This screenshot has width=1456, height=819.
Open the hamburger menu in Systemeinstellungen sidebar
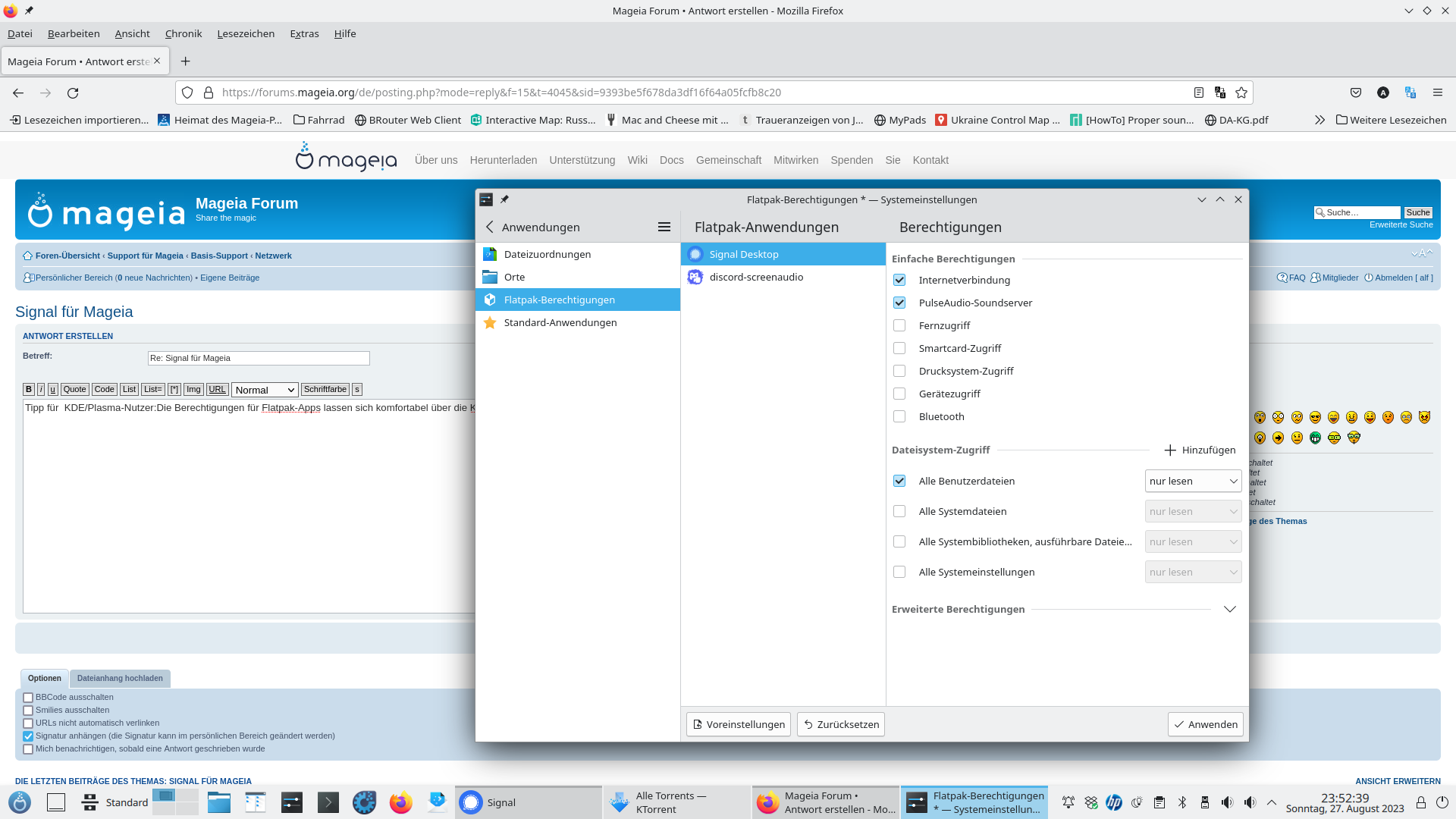(x=664, y=227)
